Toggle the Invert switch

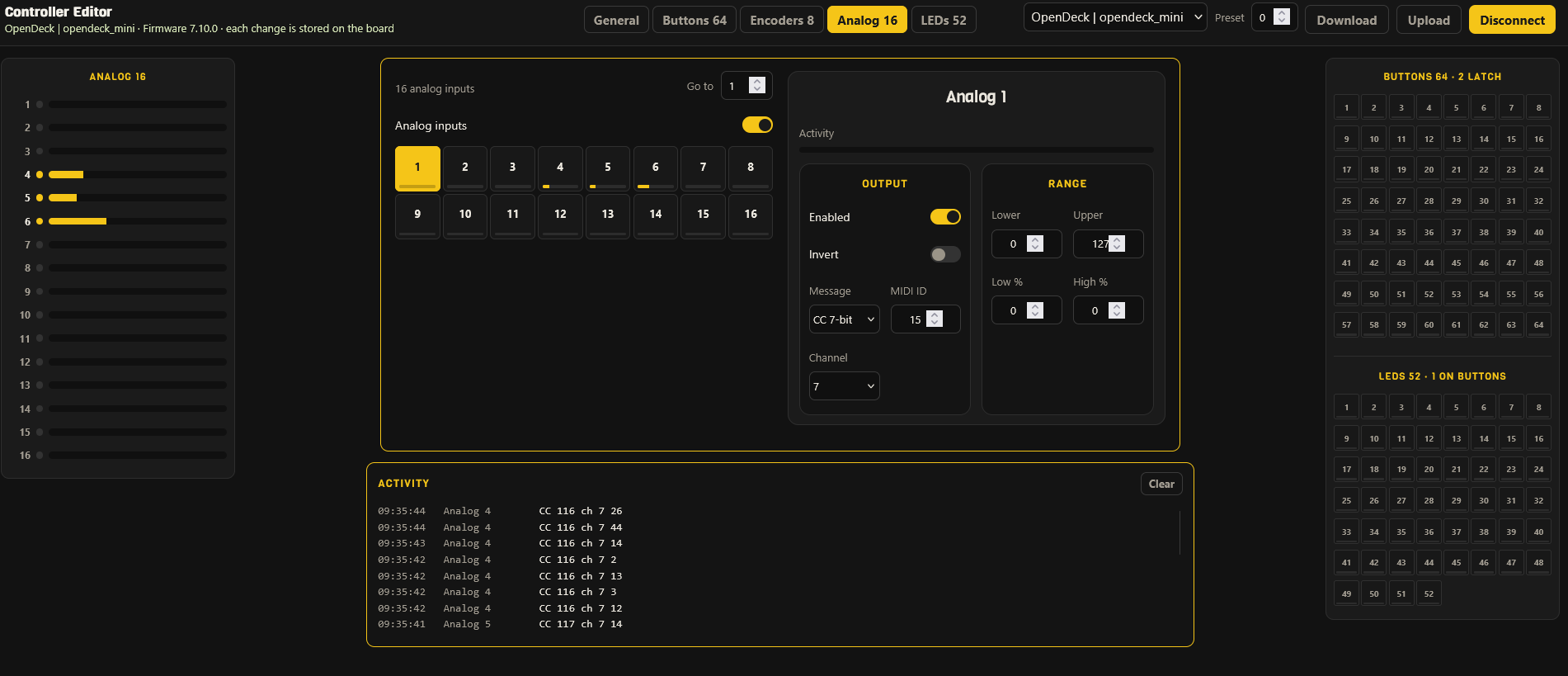(x=945, y=254)
